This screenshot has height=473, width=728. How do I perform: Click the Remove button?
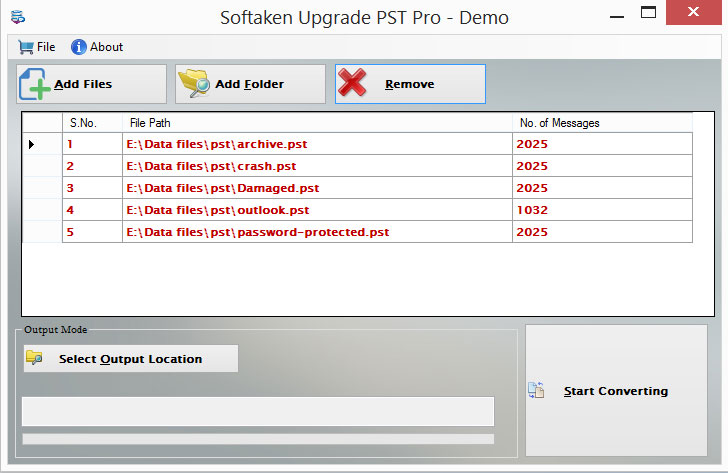pyautogui.click(x=410, y=84)
